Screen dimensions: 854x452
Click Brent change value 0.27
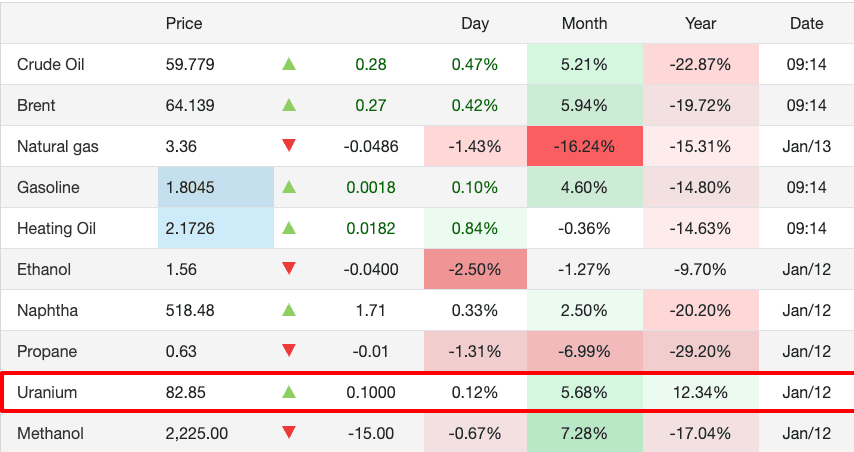[x=371, y=105]
